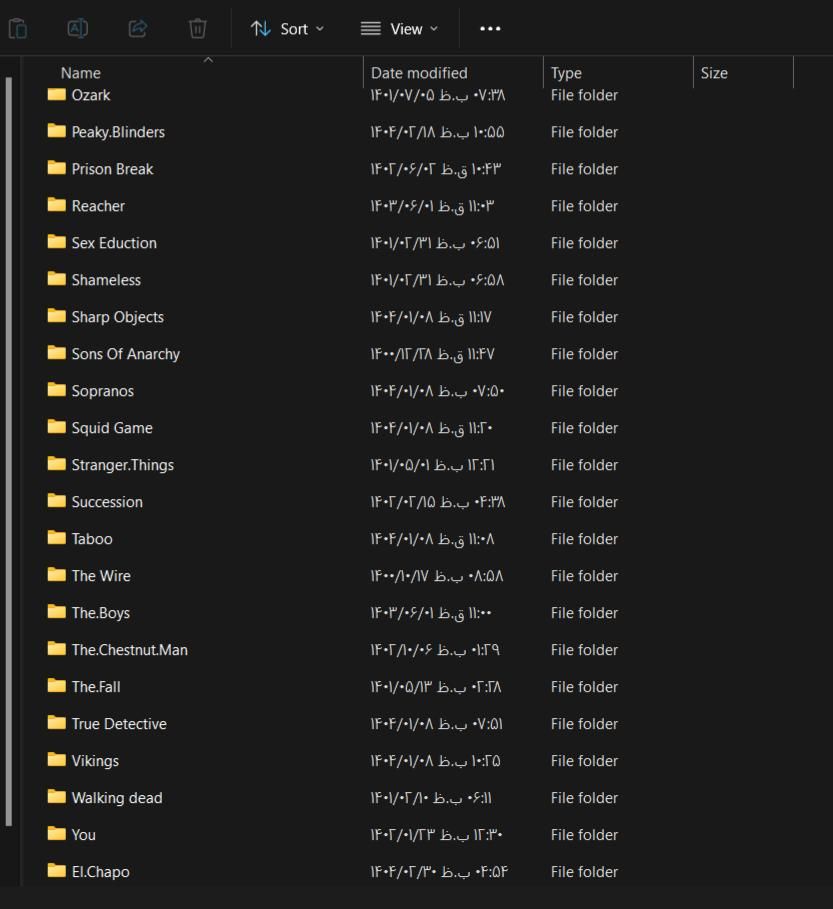The width and height of the screenshot is (833, 909).
Task: Click the vertical scrollbar on left
Action: click(x=9, y=450)
